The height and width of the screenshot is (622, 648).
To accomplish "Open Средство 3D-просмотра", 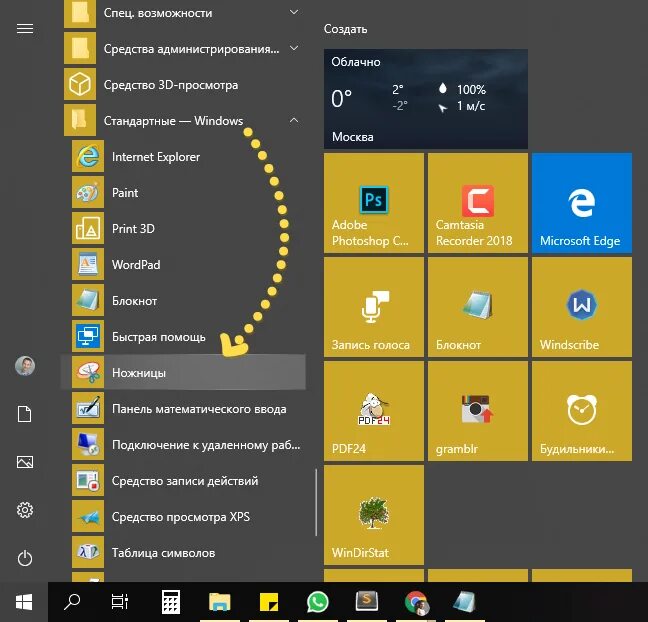I will pos(184,85).
